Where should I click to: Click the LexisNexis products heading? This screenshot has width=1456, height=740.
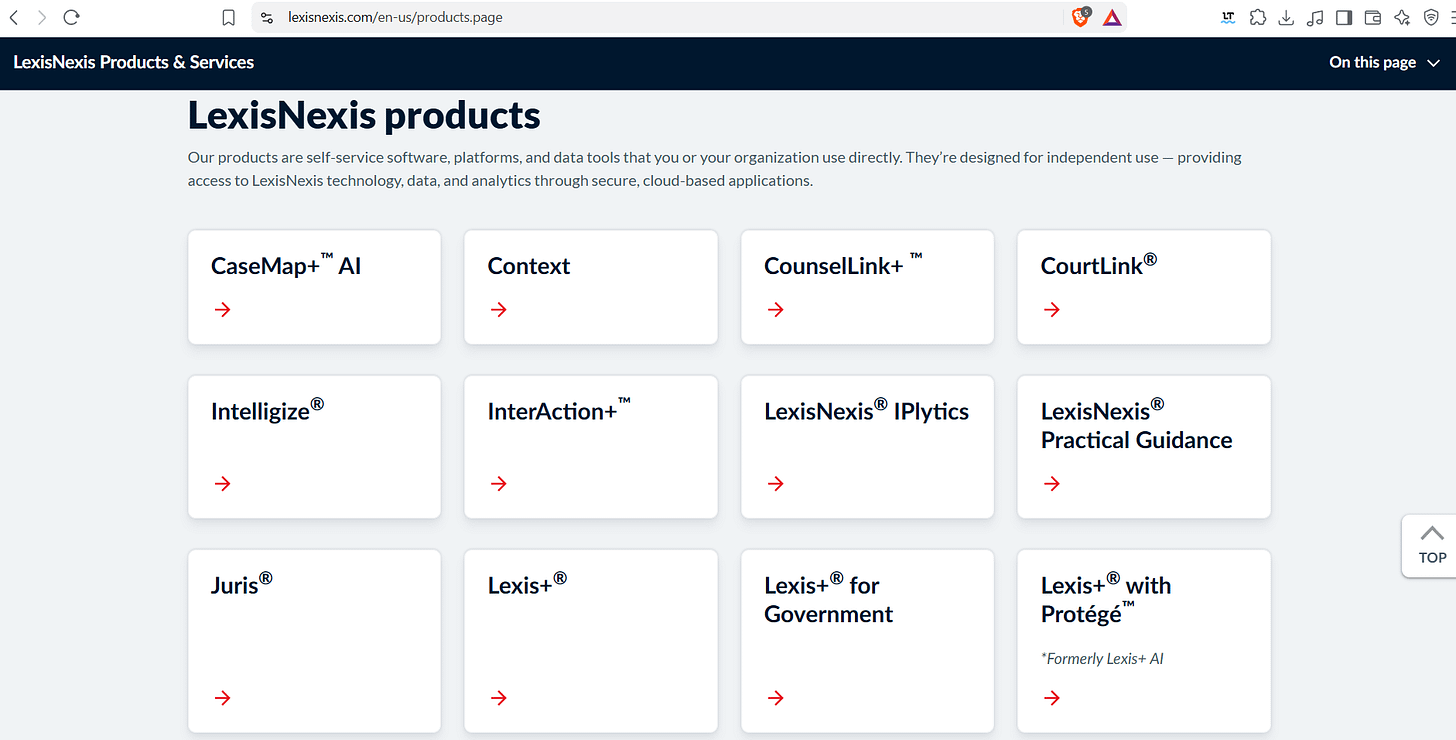pyautogui.click(x=364, y=116)
